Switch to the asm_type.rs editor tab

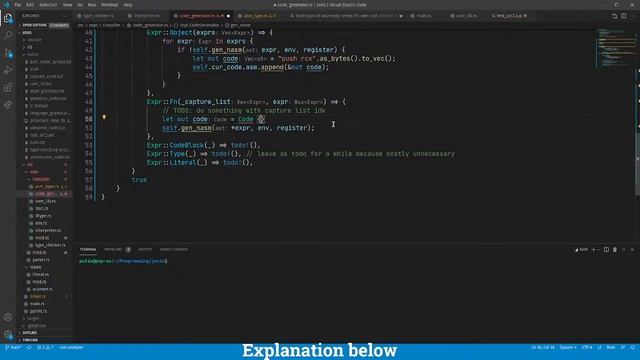pyautogui.click(x=260, y=16)
